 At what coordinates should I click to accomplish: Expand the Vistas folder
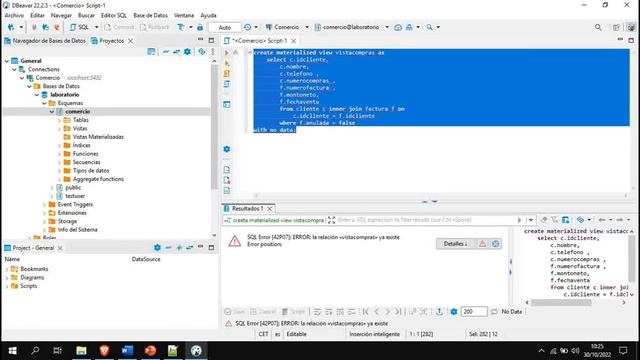[60, 129]
